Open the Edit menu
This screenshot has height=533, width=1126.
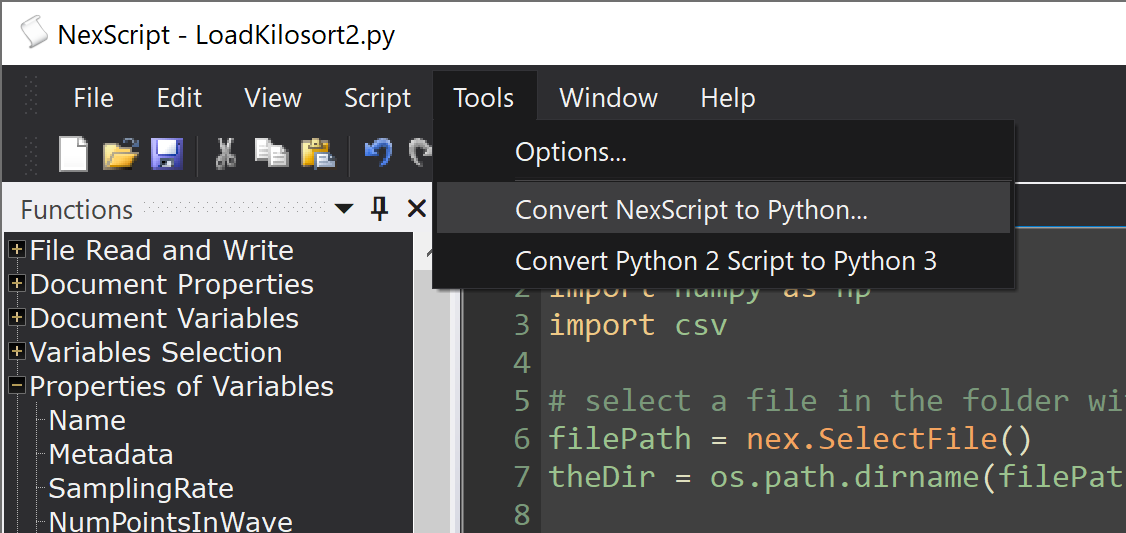coord(180,98)
